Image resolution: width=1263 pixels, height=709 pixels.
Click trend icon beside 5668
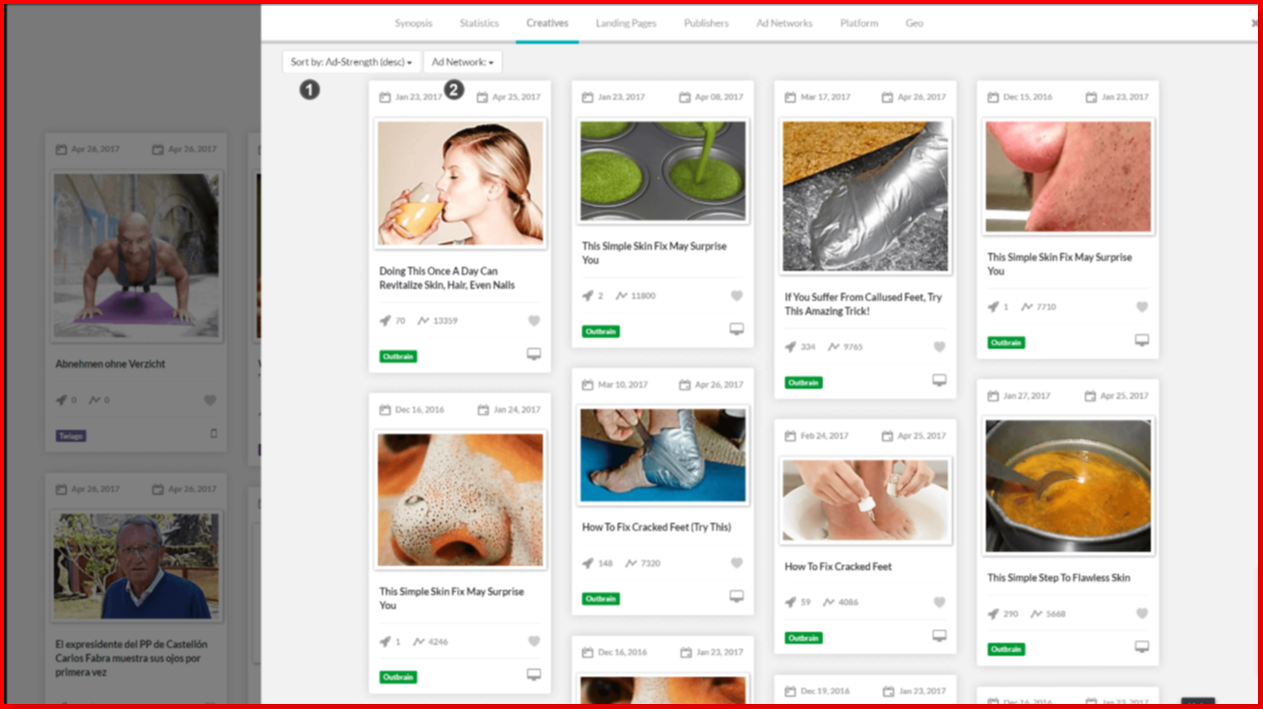(1035, 614)
